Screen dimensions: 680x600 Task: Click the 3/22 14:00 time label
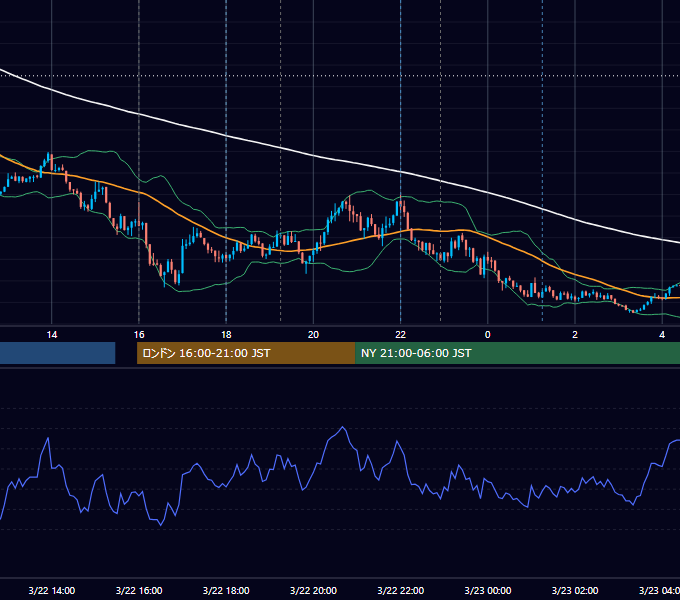tap(52, 590)
